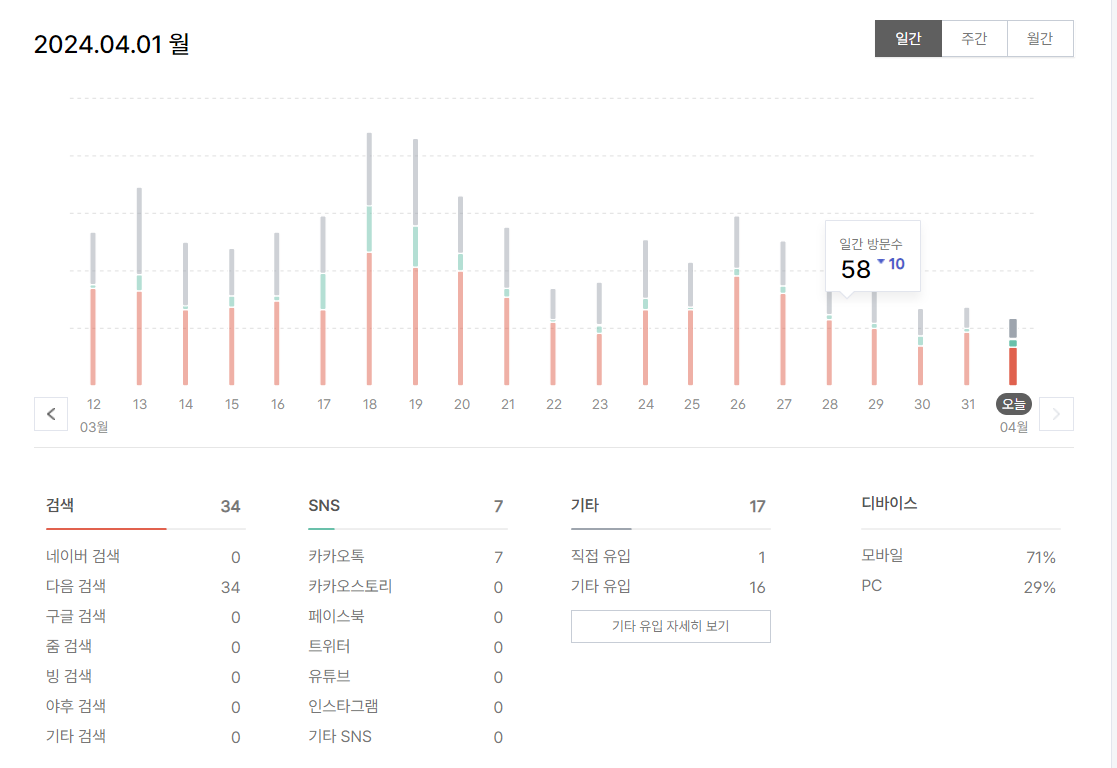Click the 직접 유입 row
1117x768 pixels.
click(670, 556)
